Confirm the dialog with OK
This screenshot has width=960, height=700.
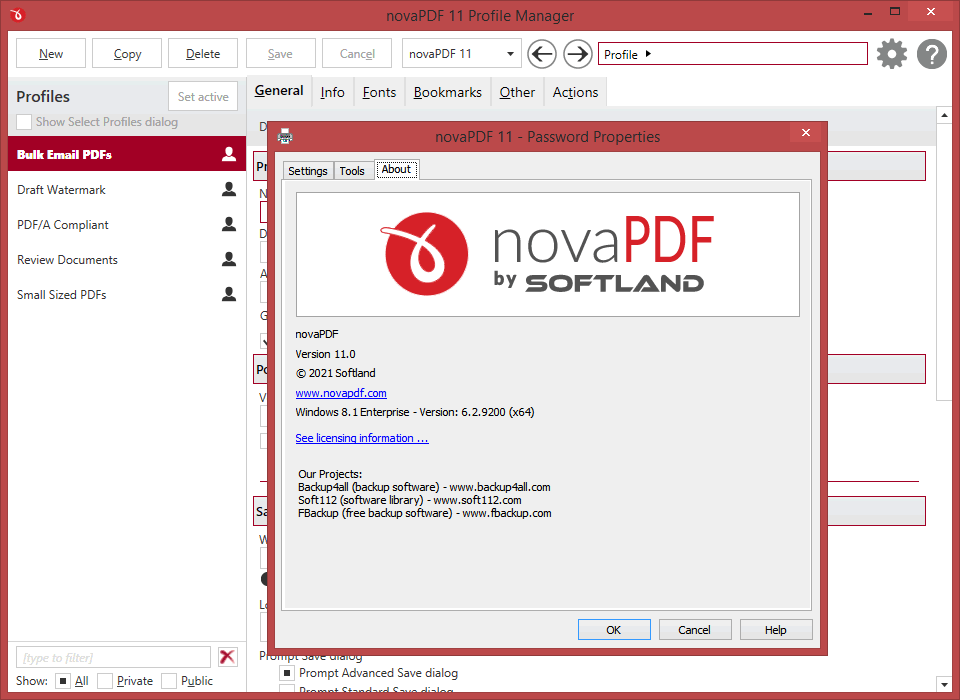[614, 630]
